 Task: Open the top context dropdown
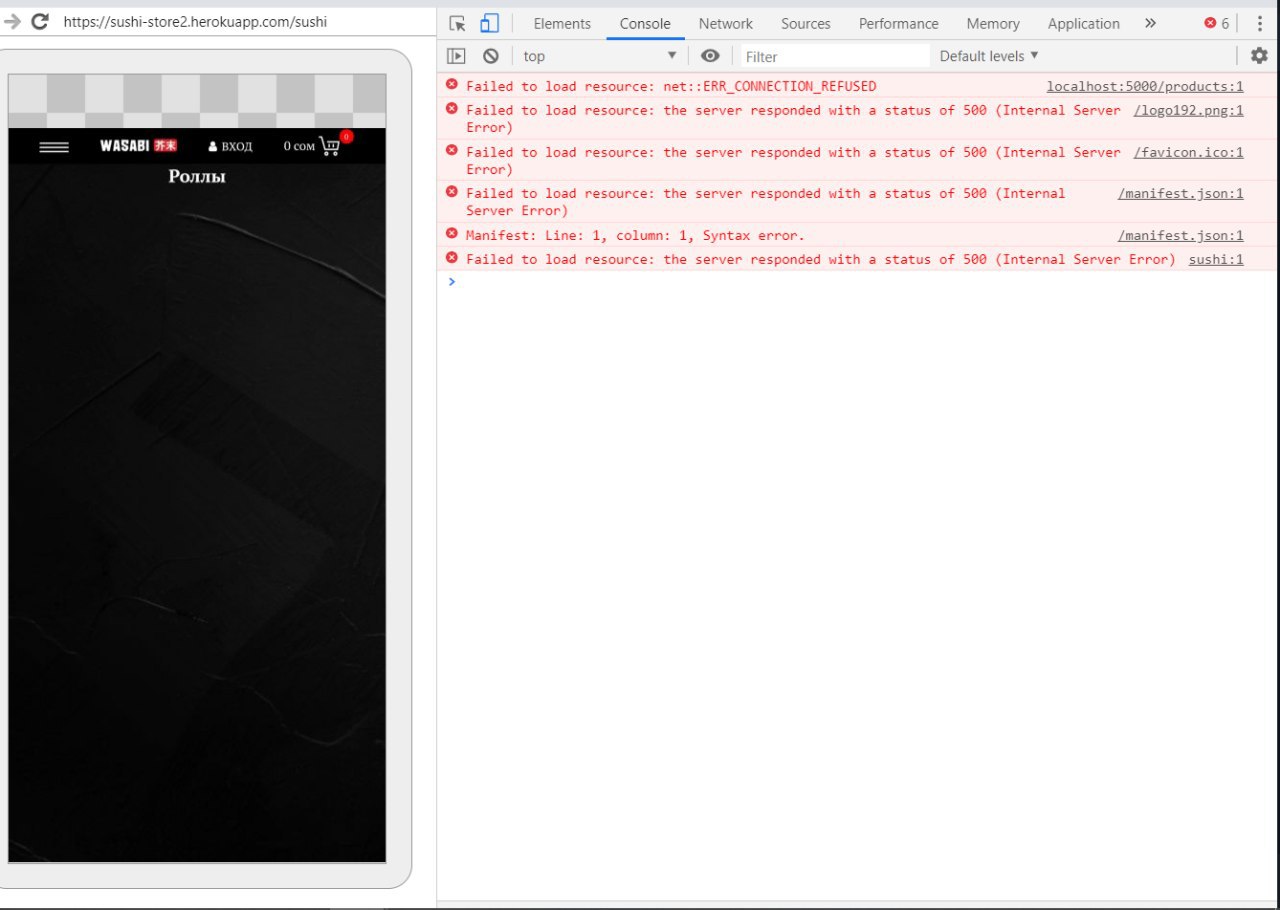[x=599, y=56]
